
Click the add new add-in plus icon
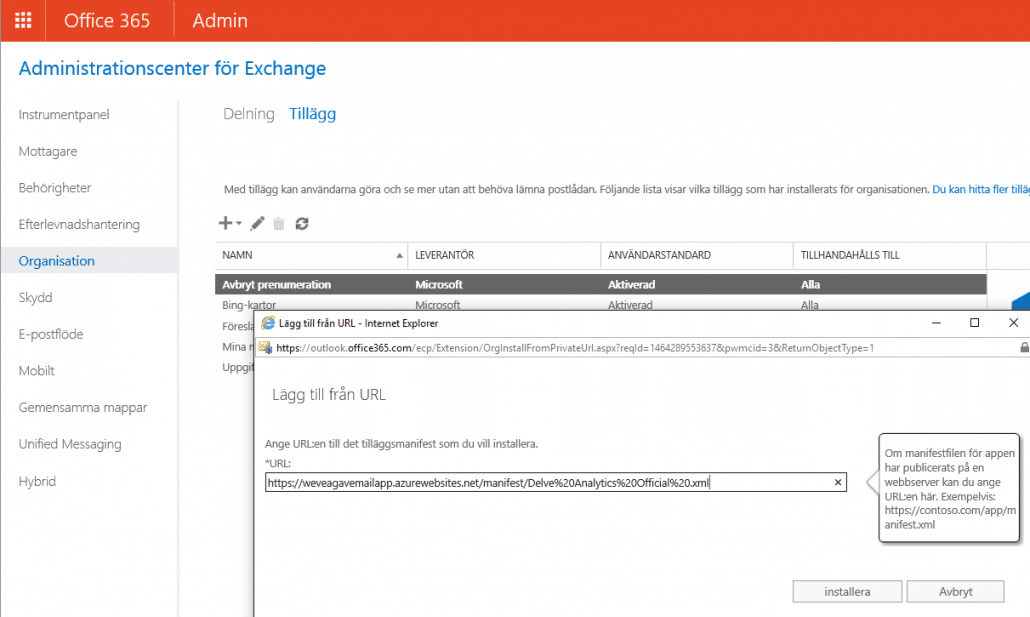coord(225,223)
